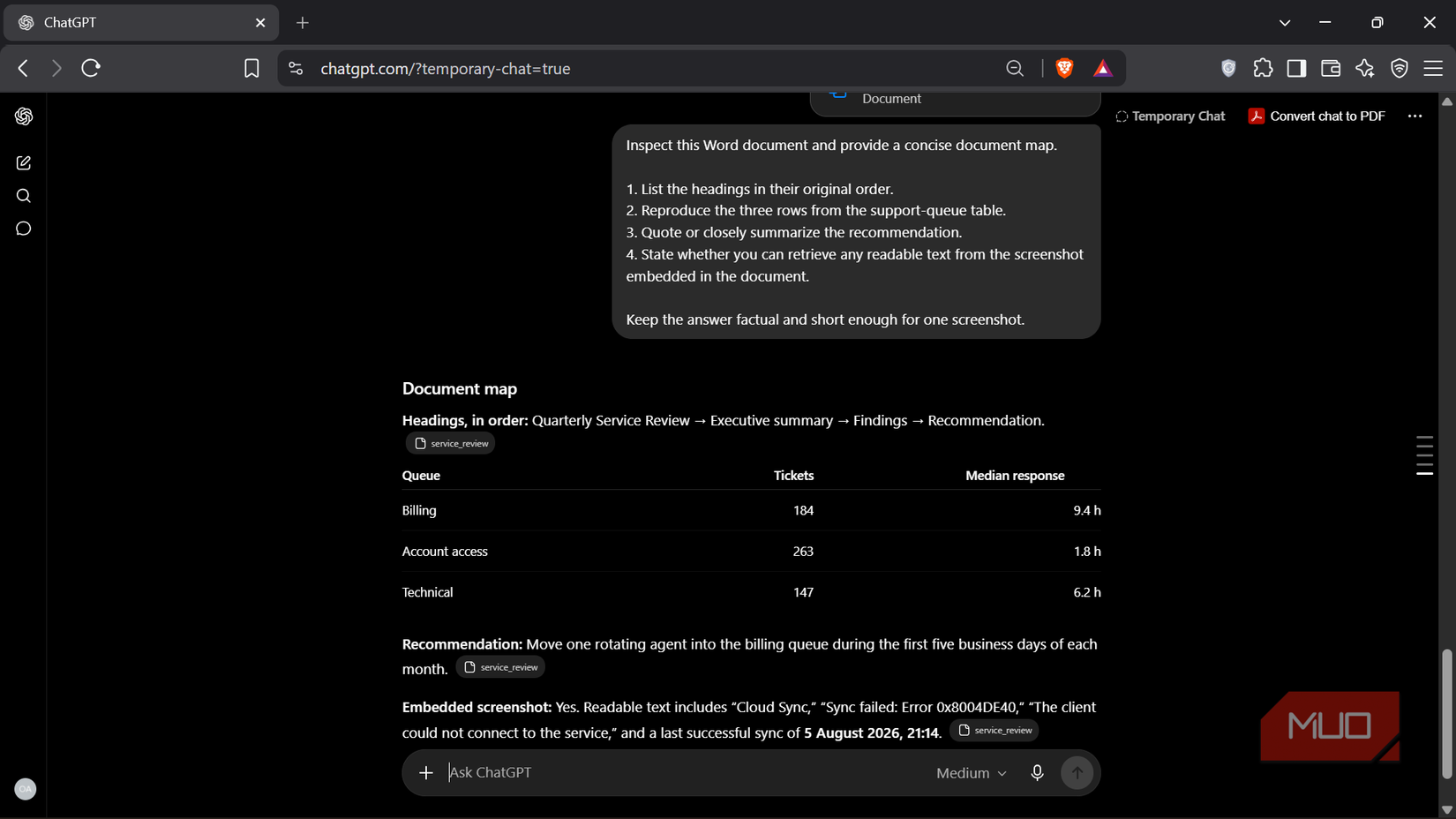Viewport: 1456px width, 819px height.
Task: Click the plus attach button in composer
Action: pyautogui.click(x=426, y=773)
